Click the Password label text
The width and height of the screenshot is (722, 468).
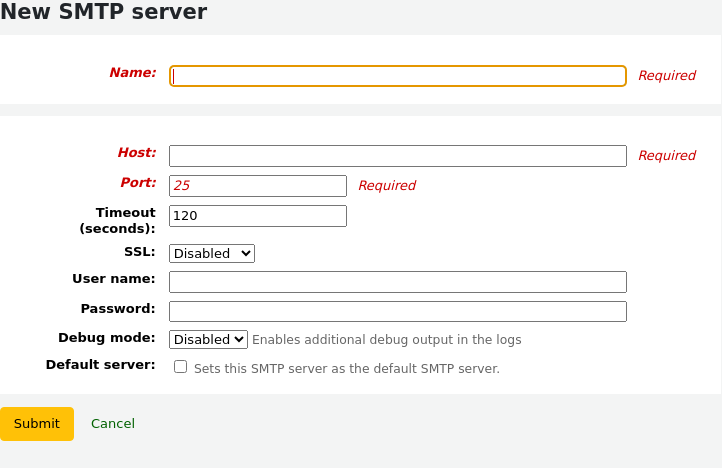point(118,308)
